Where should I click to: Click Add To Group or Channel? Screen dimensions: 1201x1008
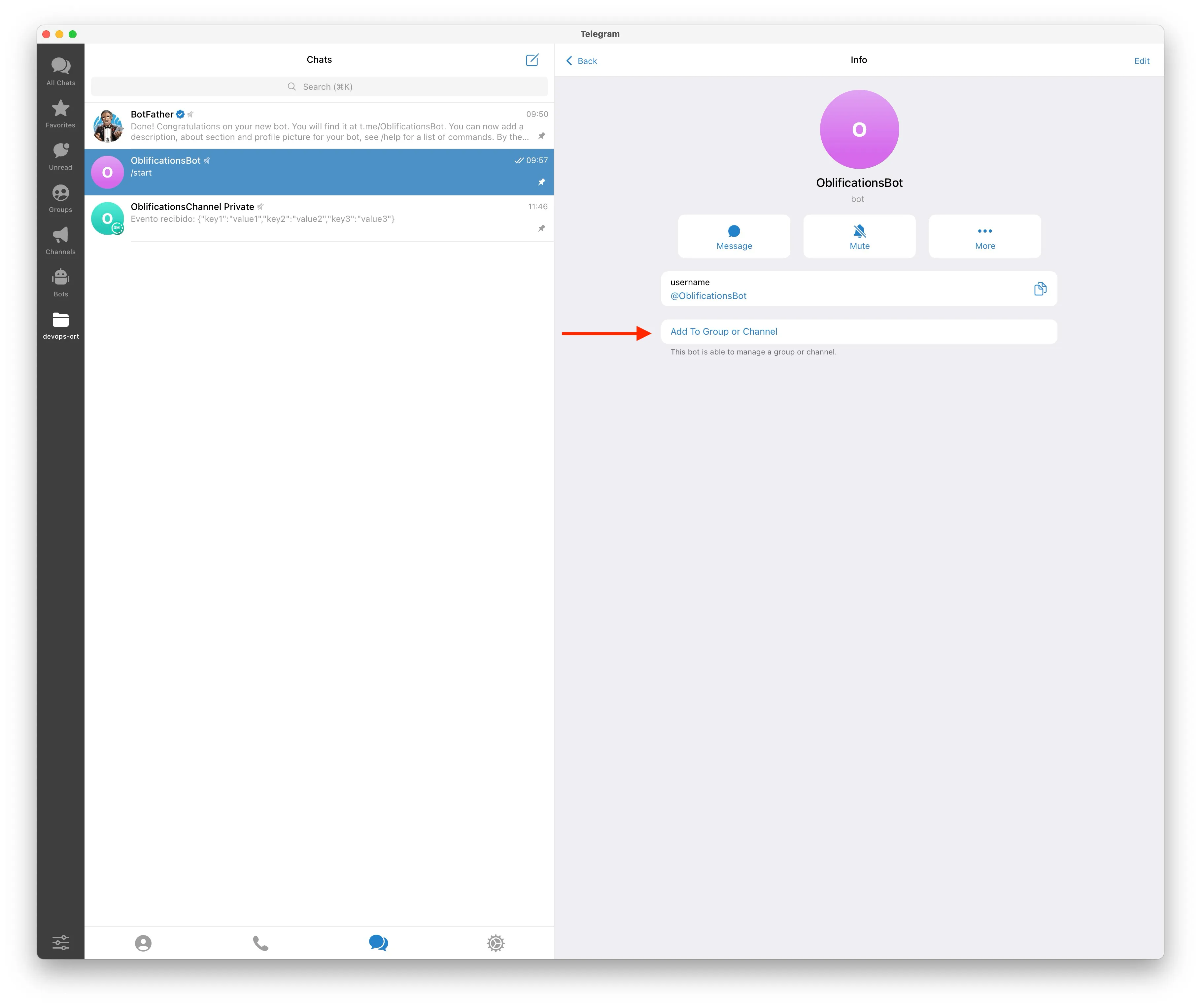click(x=859, y=332)
